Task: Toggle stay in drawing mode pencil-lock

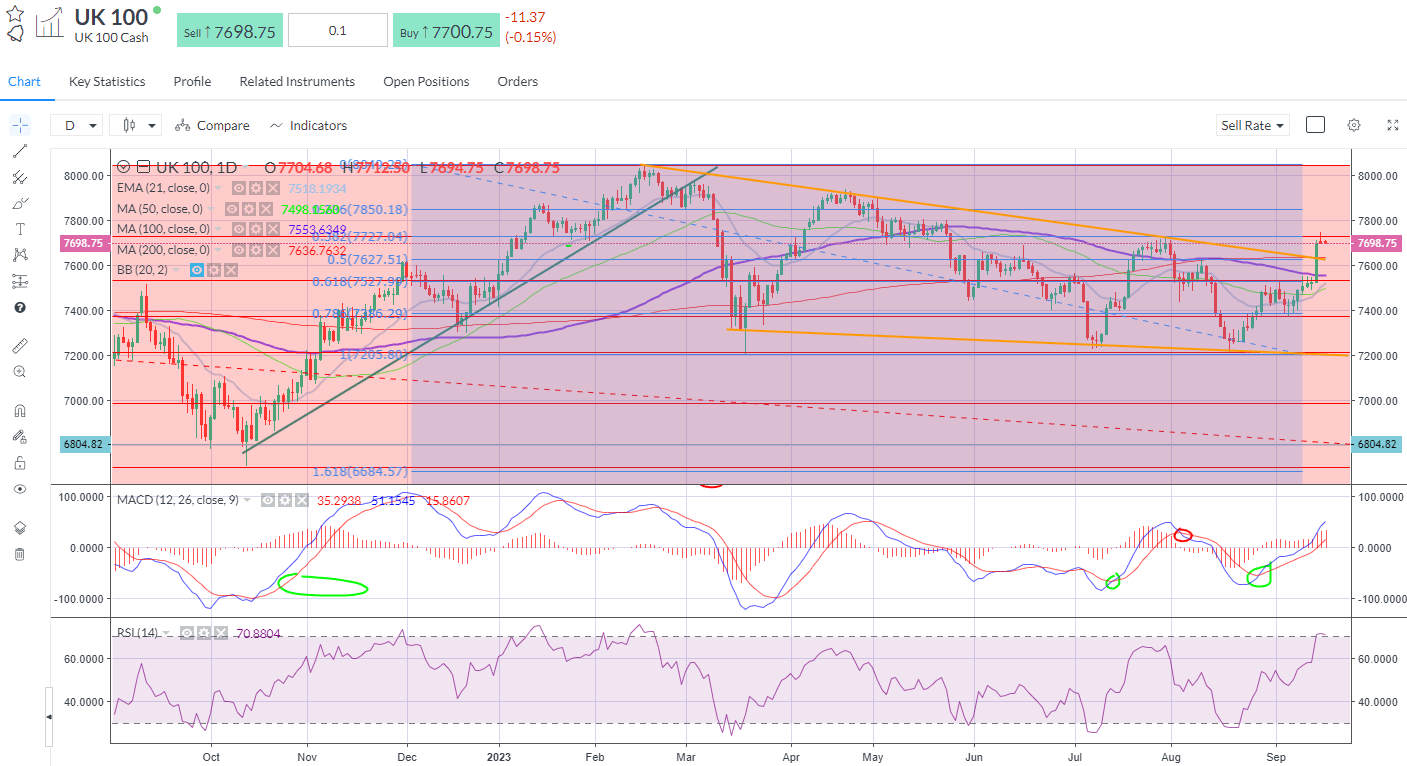Action: pyautogui.click(x=20, y=436)
